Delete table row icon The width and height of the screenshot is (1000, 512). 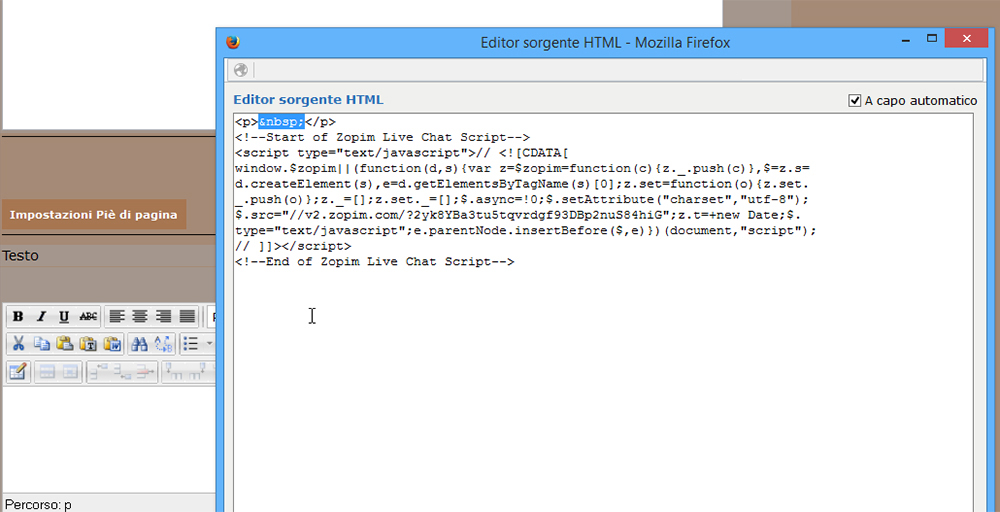pos(145,372)
